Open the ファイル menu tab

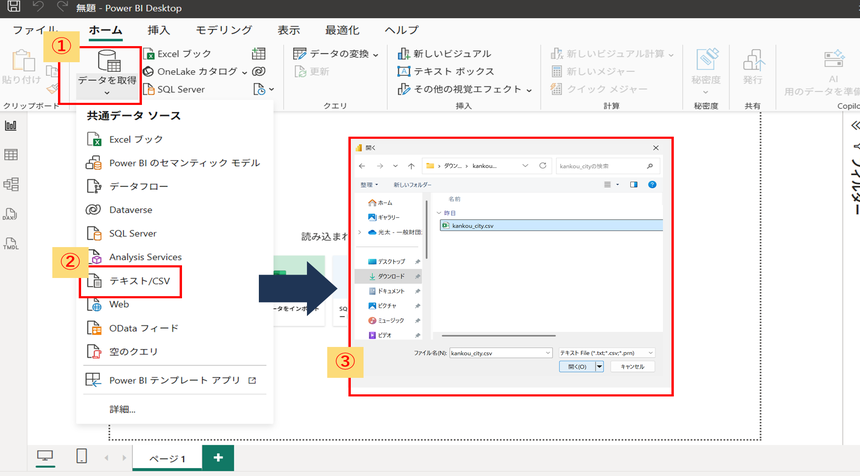coord(35,30)
